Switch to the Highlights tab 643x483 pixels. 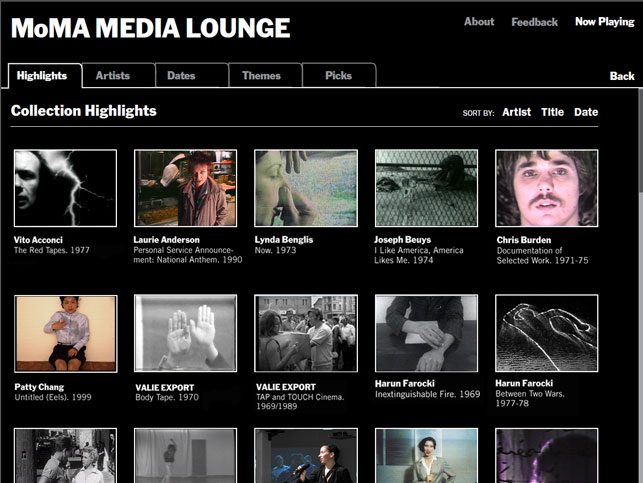click(45, 75)
